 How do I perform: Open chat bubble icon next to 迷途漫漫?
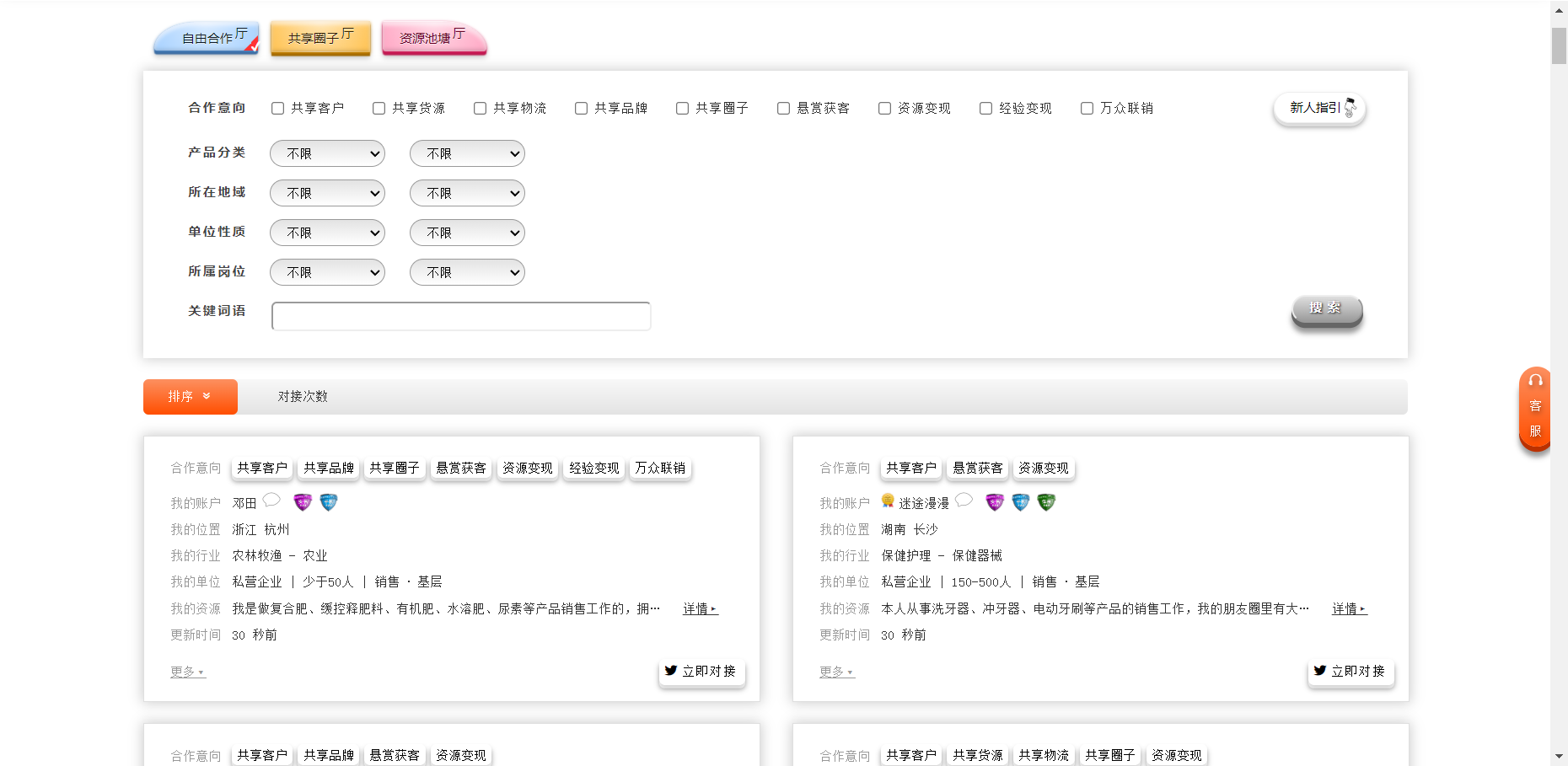coord(964,501)
